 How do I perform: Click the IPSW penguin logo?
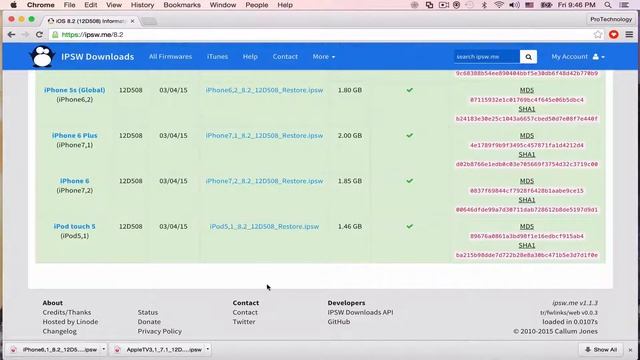pyautogui.click(x=42, y=56)
